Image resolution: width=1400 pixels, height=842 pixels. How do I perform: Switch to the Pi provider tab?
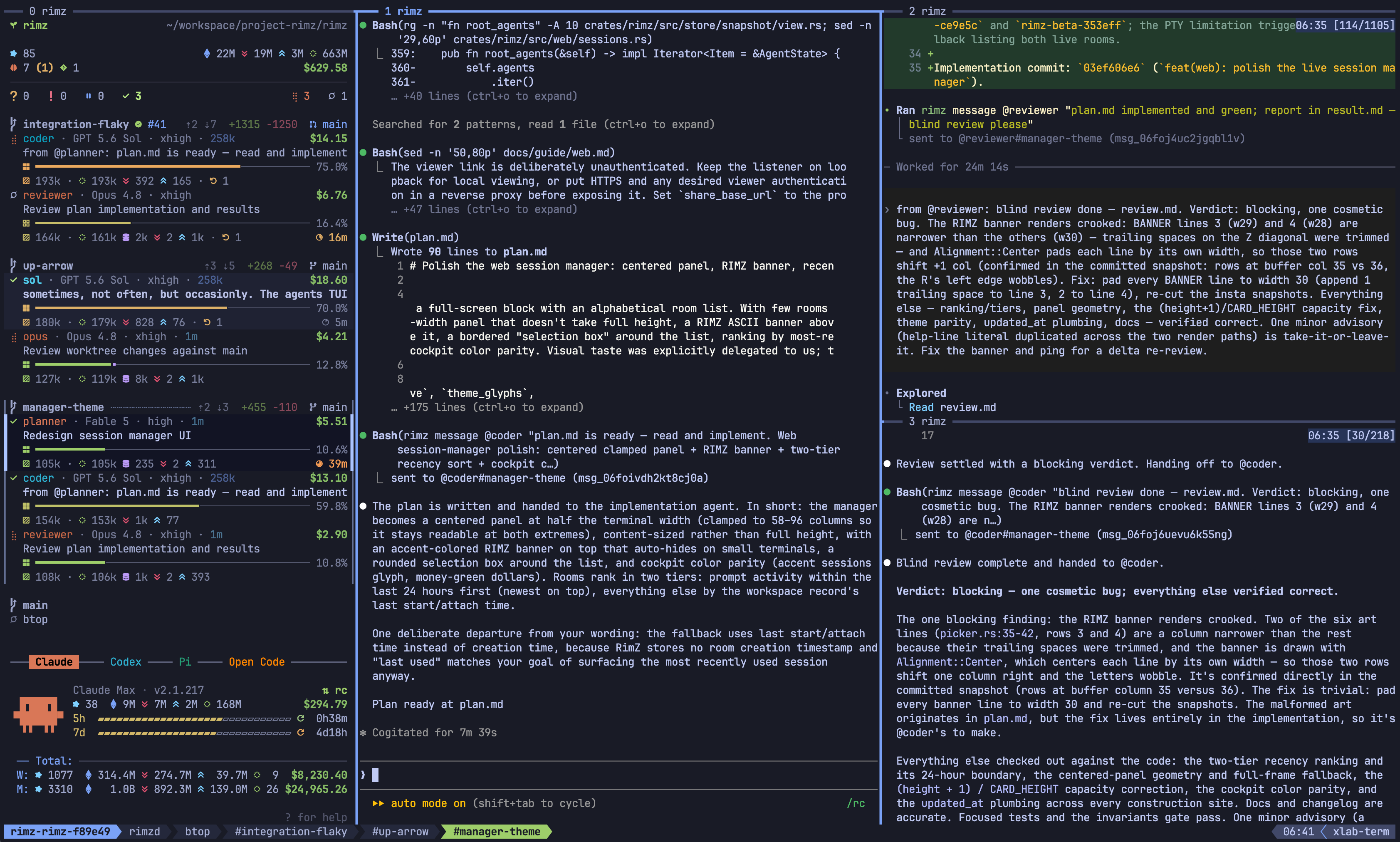[185, 662]
